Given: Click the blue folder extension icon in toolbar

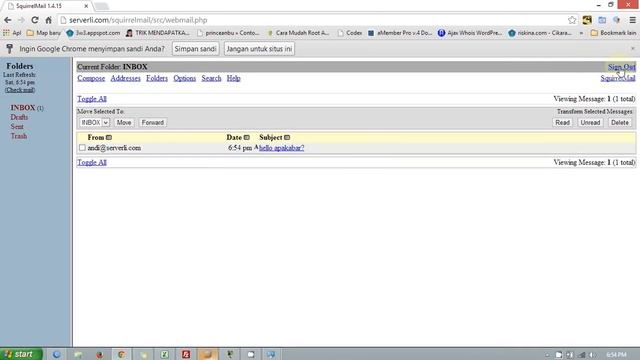Looking at the screenshot, I should pyautogui.click(x=602, y=20).
